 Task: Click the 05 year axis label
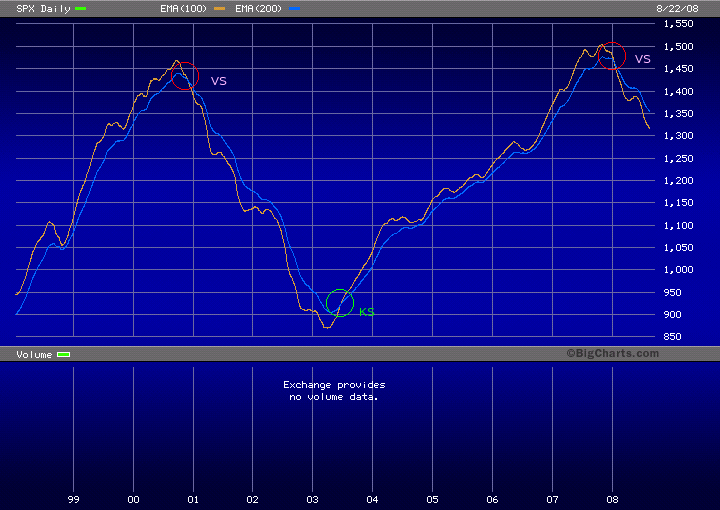pyautogui.click(x=433, y=499)
